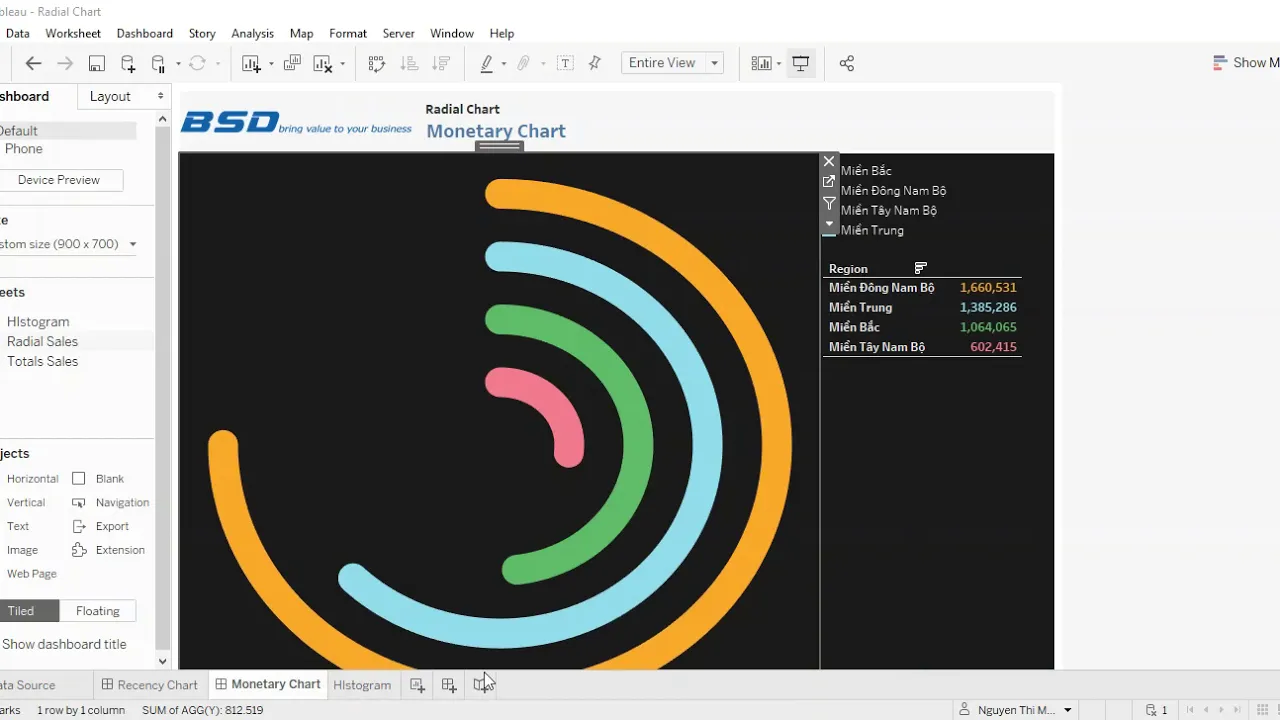The height and width of the screenshot is (720, 1280).
Task: Click the Share workbook icon
Action: [847, 63]
